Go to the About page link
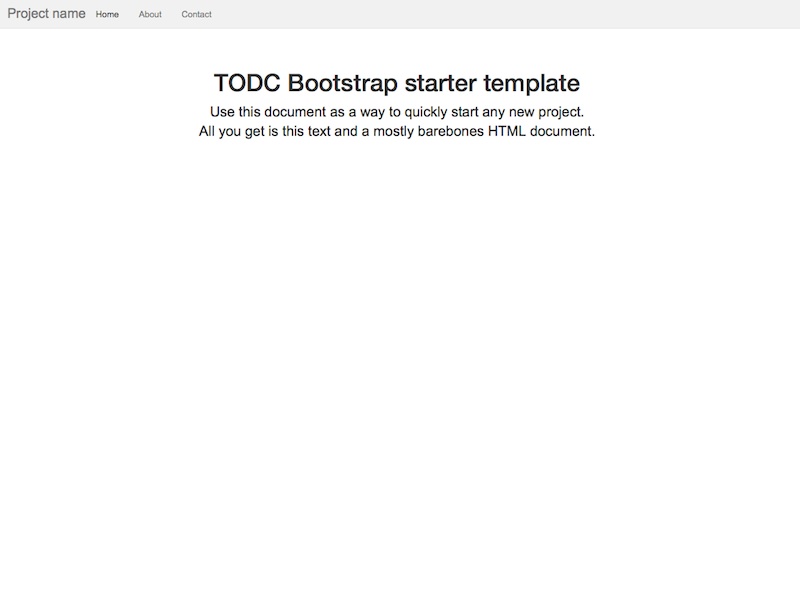This screenshot has height=600, width=800. (x=150, y=15)
